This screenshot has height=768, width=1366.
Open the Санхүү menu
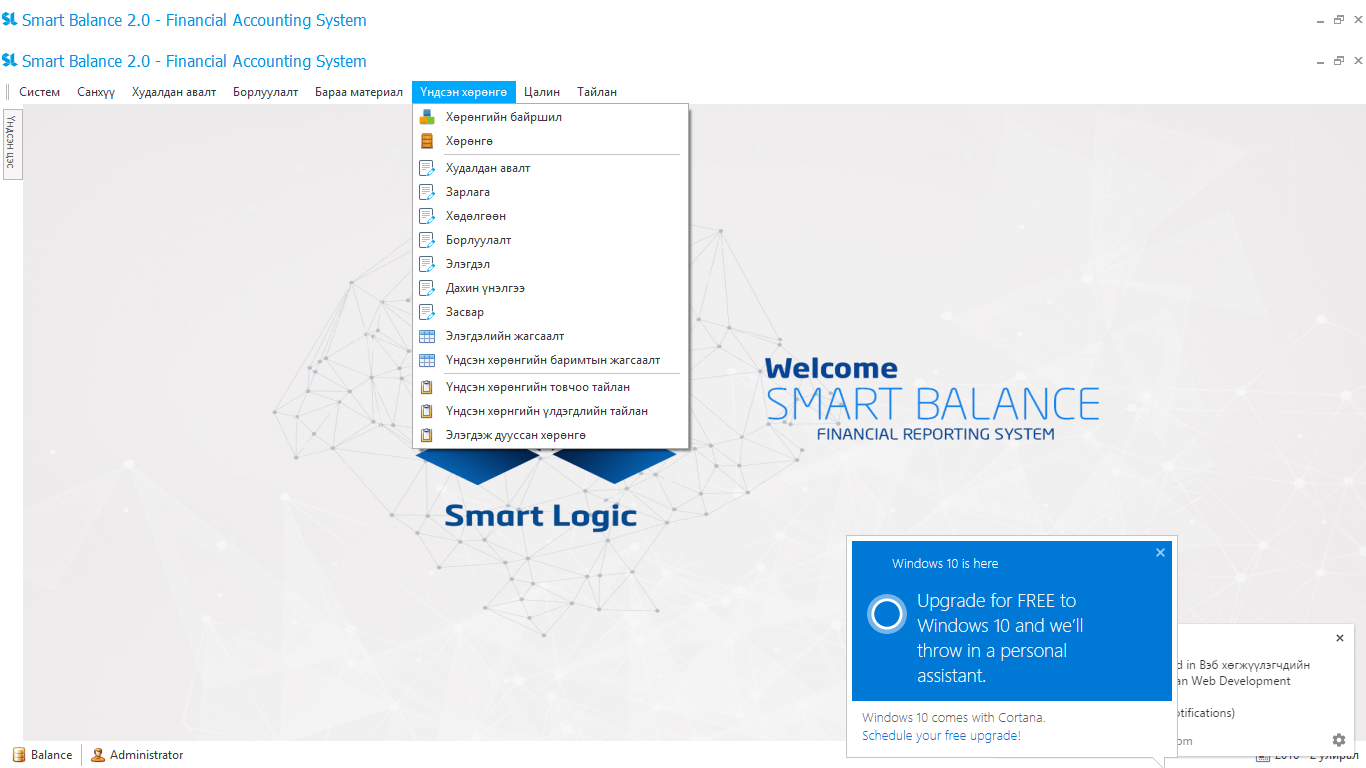96,92
